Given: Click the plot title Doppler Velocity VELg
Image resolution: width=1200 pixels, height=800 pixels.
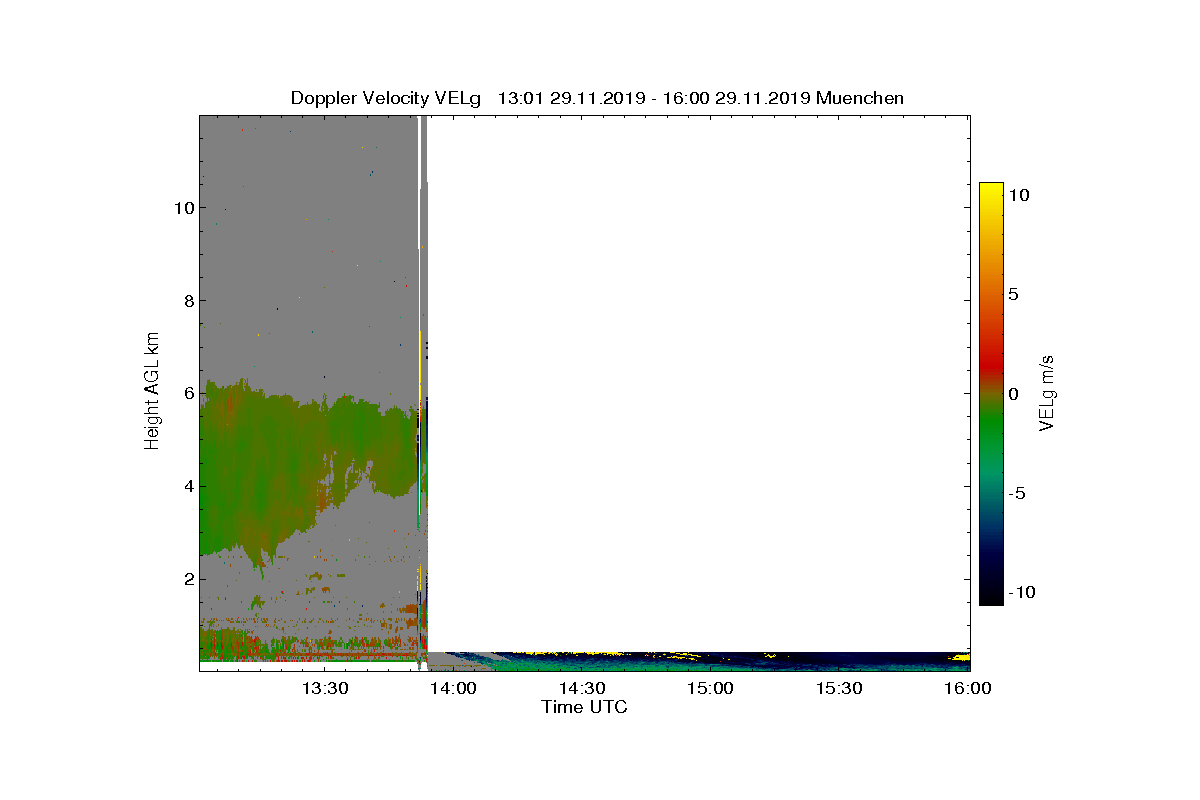Looking at the screenshot, I should (x=385, y=98).
